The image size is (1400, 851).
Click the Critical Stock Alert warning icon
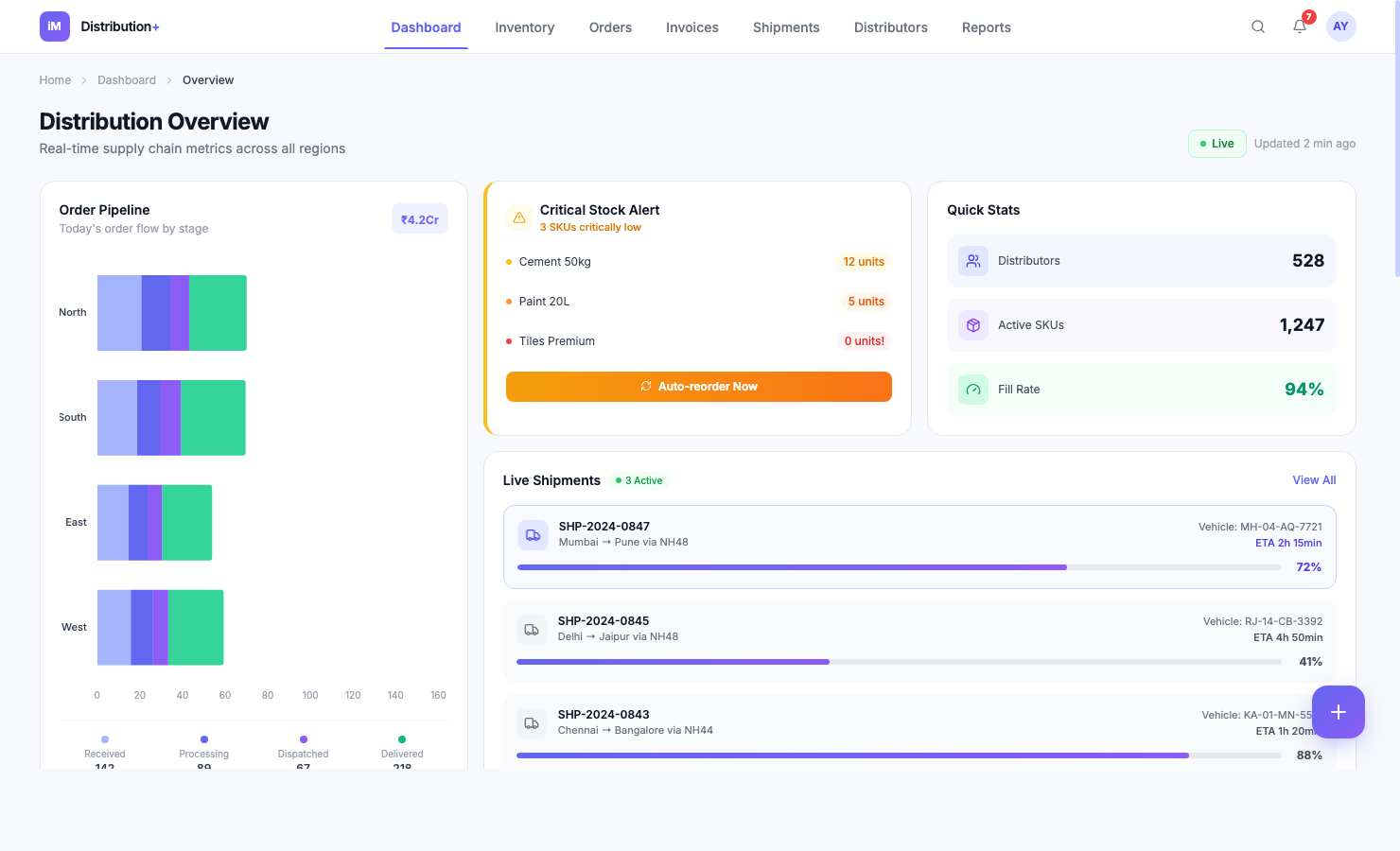pyautogui.click(x=518, y=217)
